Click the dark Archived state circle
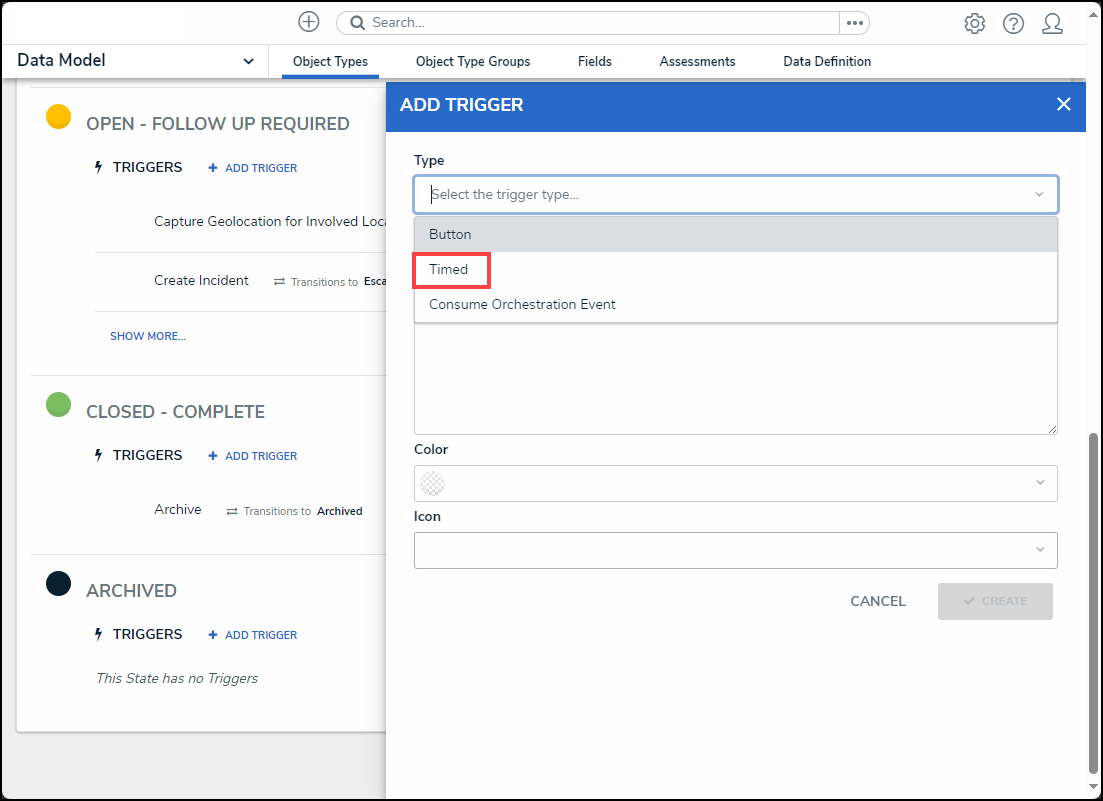Screen dimensions: 1103x801 pyautogui.click(x=59, y=584)
